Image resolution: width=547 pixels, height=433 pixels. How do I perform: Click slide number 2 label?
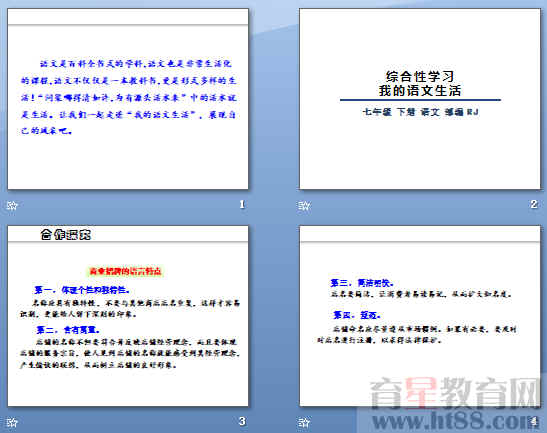click(x=534, y=204)
